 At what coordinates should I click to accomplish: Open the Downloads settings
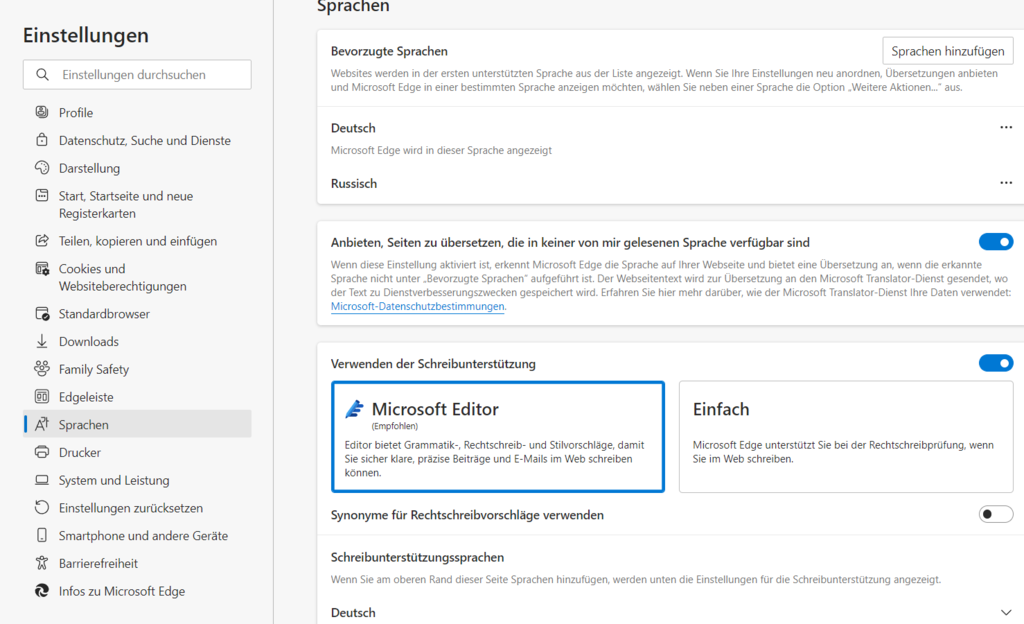(x=137, y=341)
